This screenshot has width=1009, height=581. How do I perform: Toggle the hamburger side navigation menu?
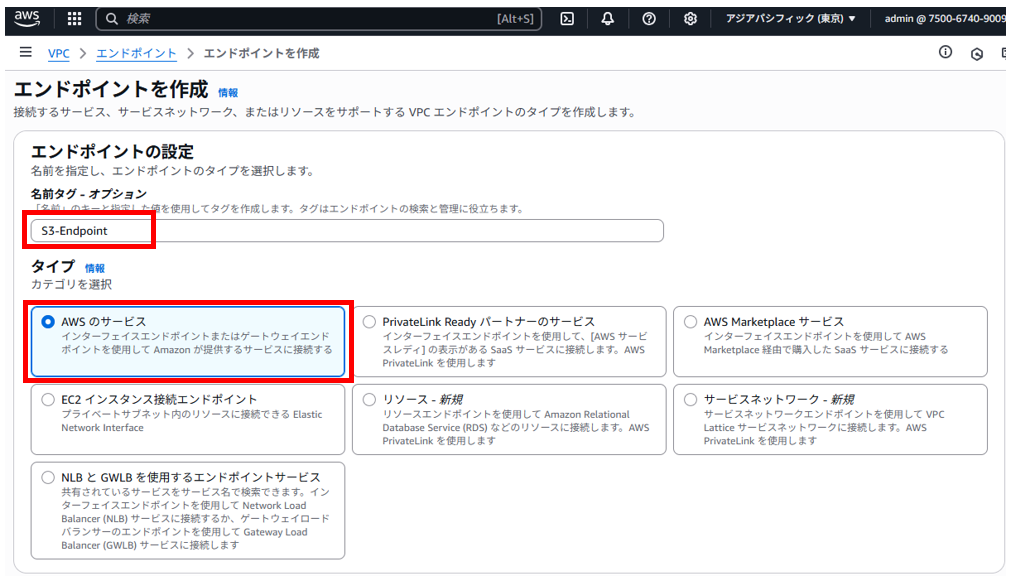(26, 52)
